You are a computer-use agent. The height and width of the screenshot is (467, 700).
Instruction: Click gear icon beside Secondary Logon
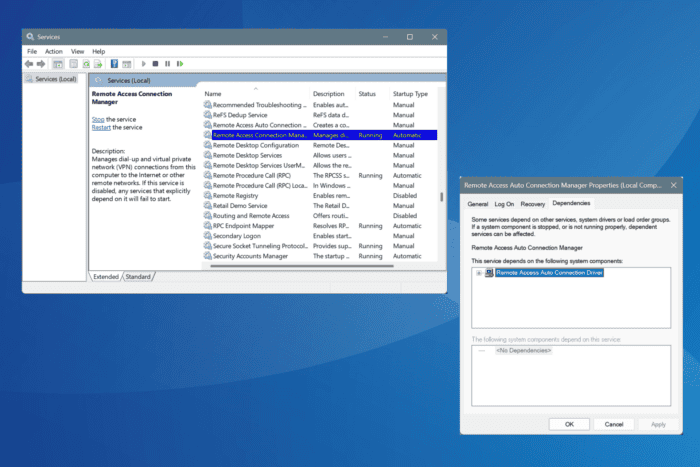click(x=208, y=236)
